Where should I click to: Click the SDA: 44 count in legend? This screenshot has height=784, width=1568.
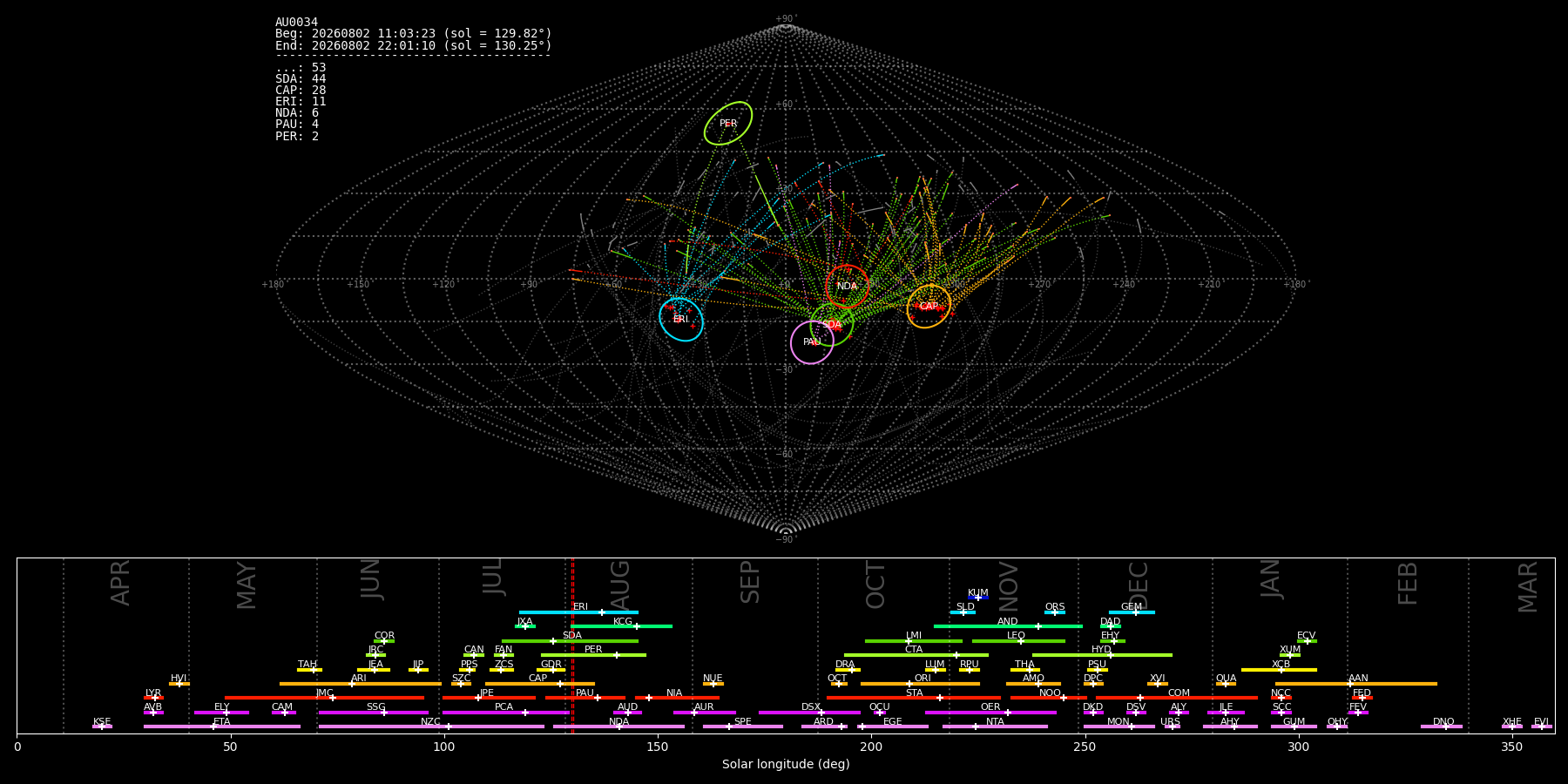click(x=301, y=79)
